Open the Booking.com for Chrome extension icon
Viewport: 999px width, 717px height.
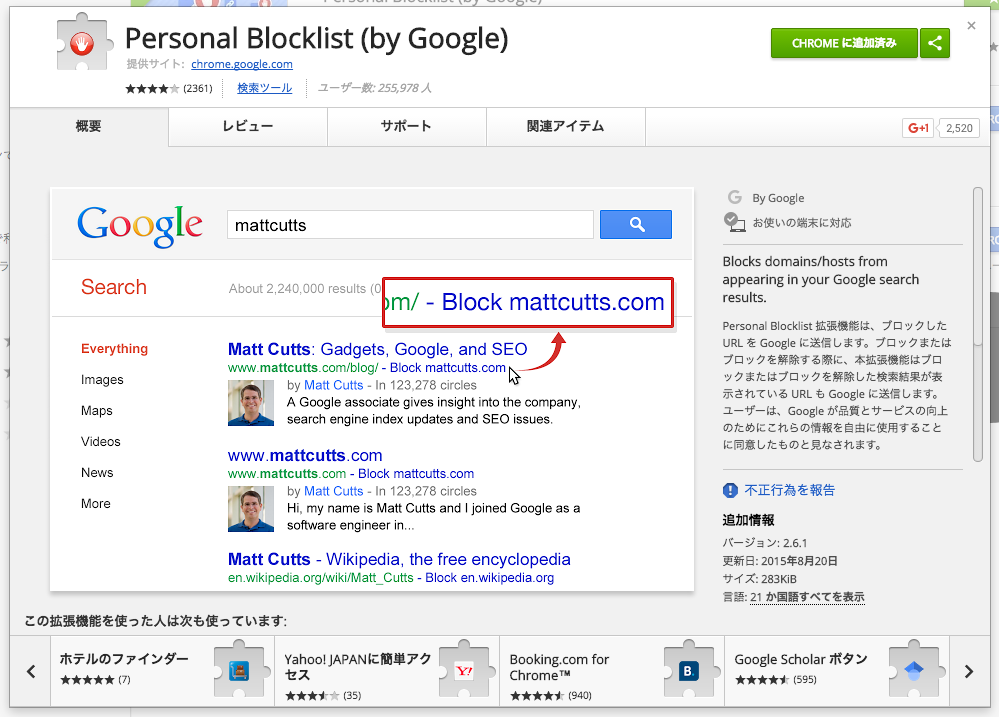689,669
